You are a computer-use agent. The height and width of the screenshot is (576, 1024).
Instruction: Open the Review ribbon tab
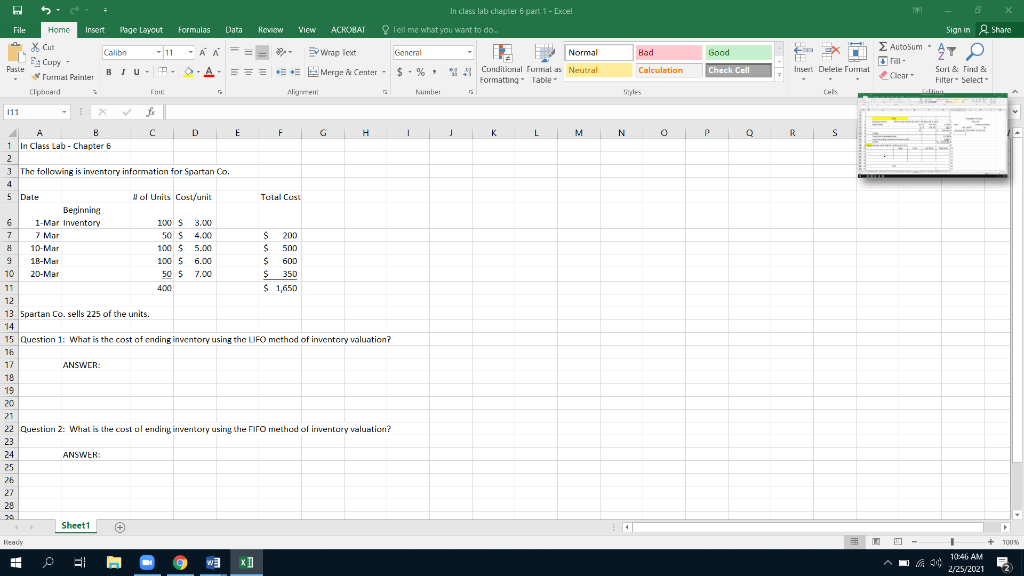click(273, 29)
